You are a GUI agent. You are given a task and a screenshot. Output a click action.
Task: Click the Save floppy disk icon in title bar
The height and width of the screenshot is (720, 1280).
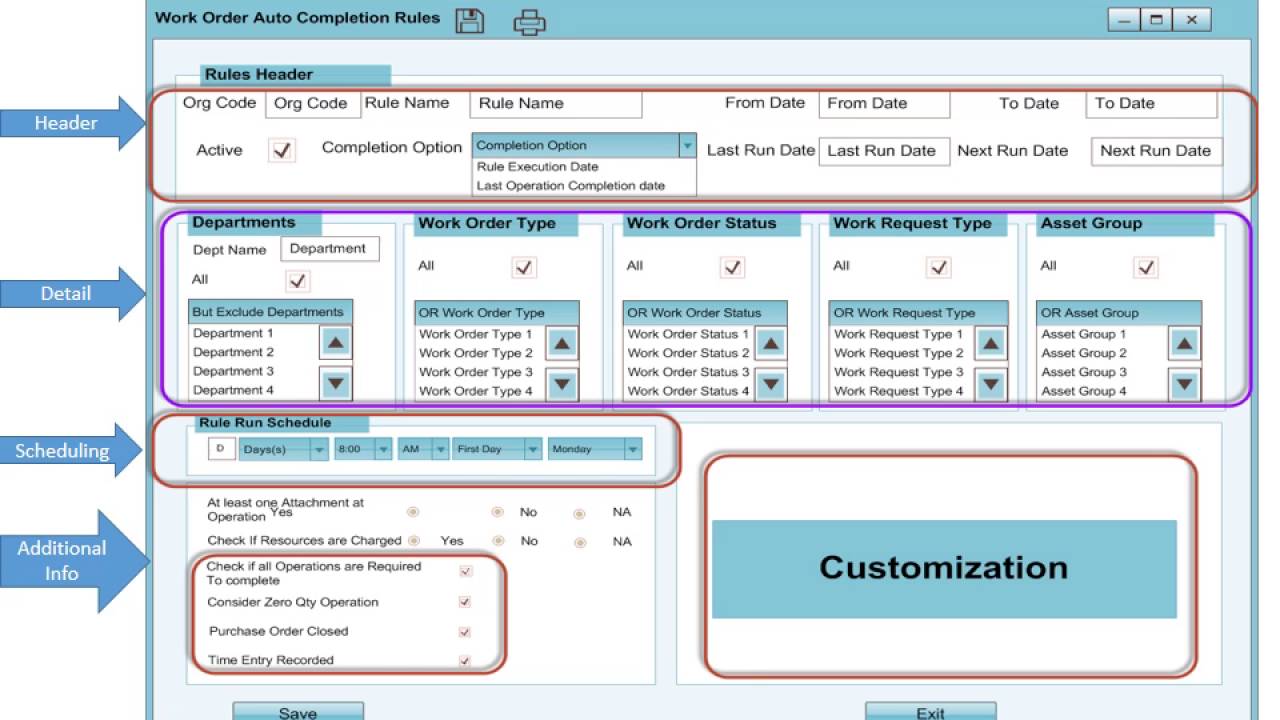(470, 20)
